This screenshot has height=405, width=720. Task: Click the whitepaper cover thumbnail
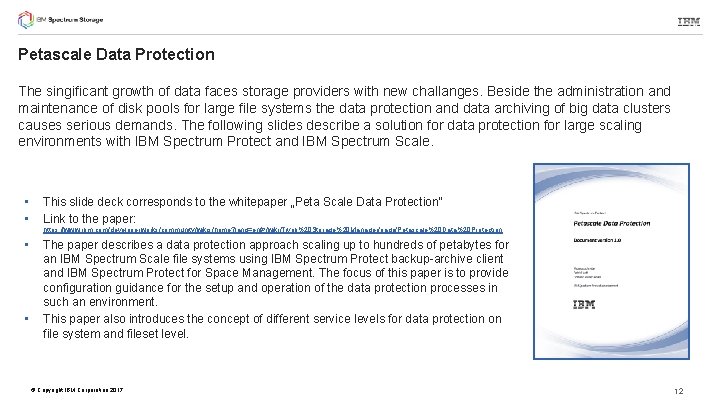(622, 254)
